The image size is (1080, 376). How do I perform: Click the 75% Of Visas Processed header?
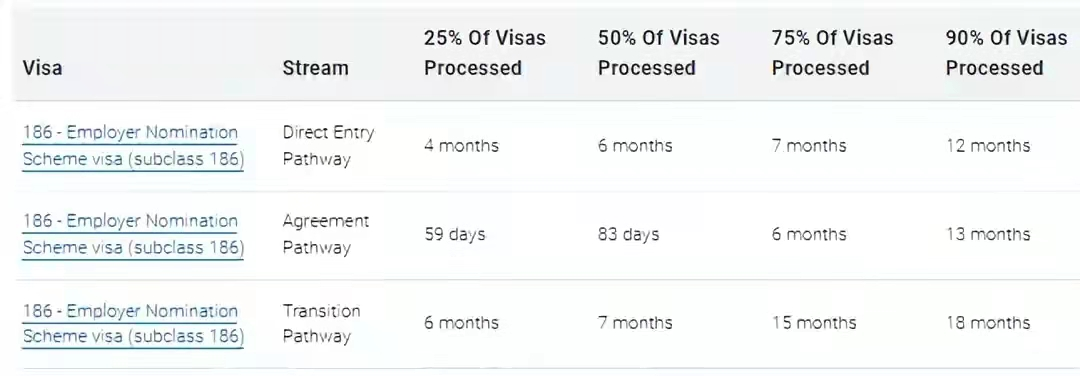click(x=833, y=53)
